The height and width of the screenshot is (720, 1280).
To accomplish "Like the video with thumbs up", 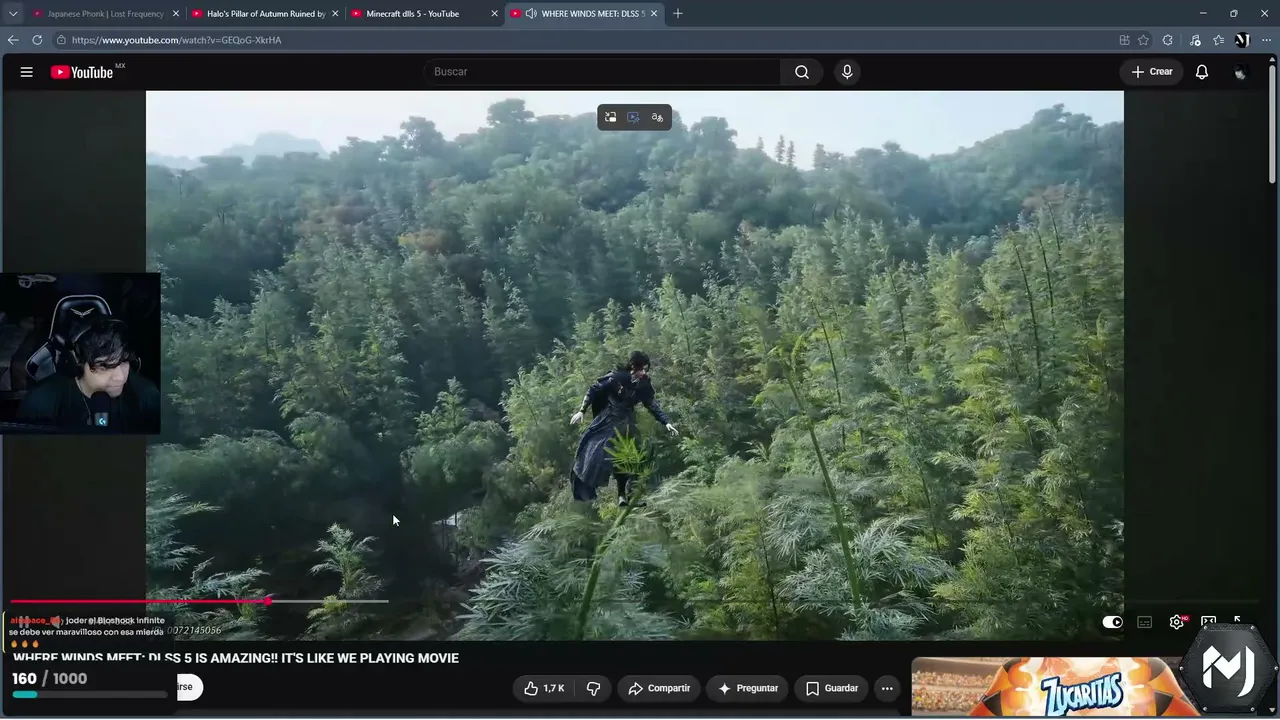I will [545, 688].
